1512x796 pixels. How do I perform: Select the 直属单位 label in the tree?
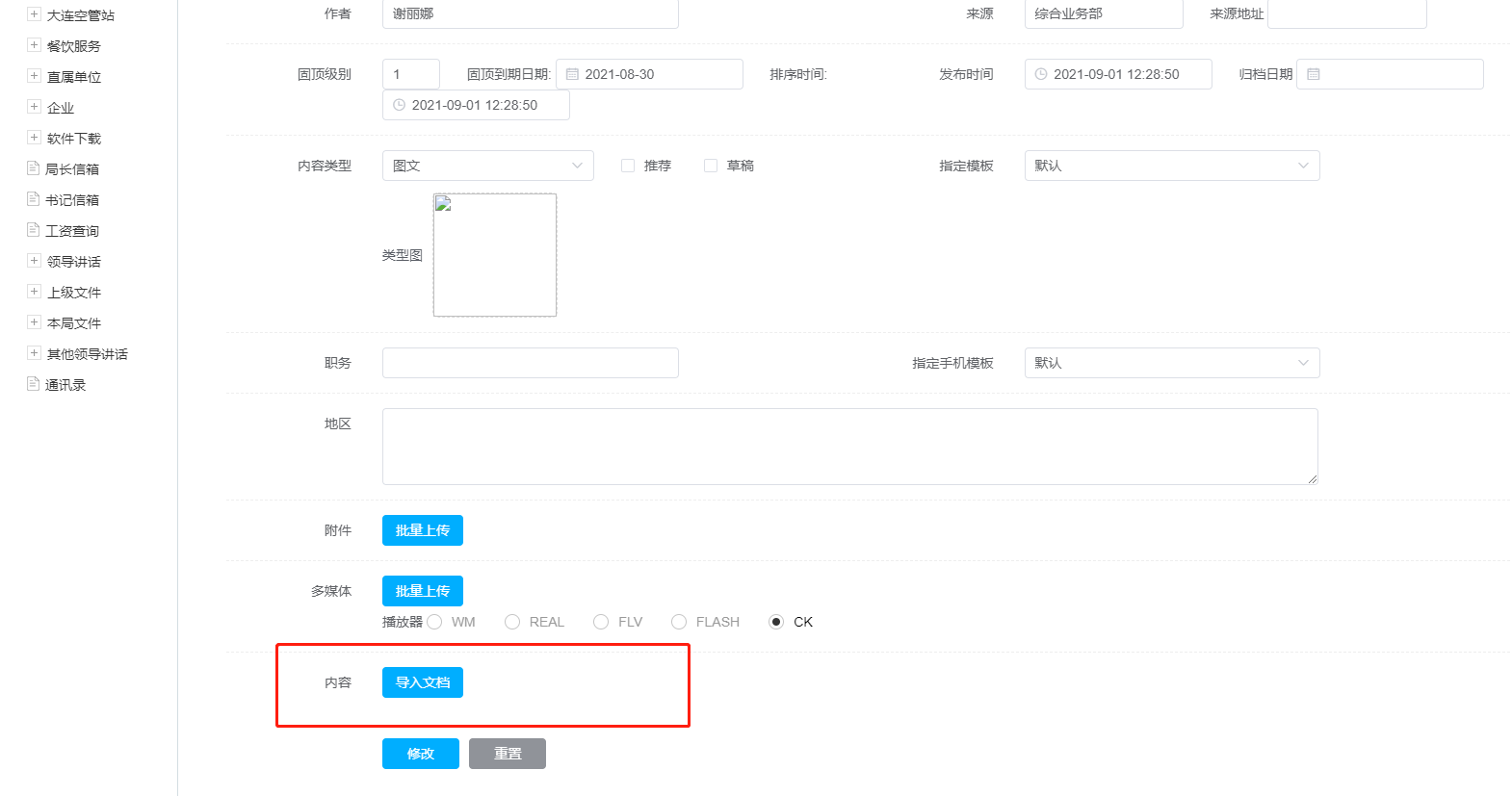pyautogui.click(x=74, y=77)
